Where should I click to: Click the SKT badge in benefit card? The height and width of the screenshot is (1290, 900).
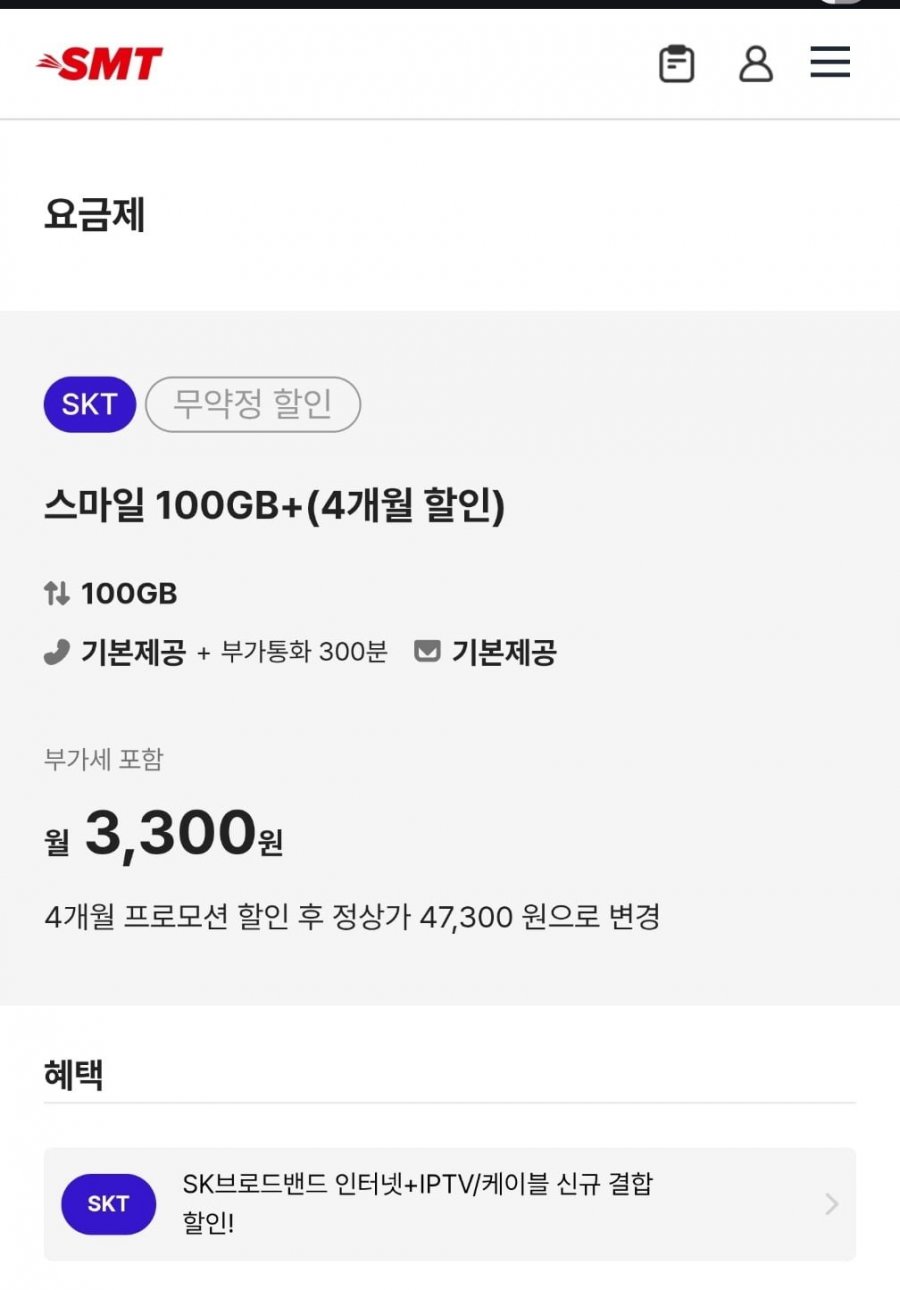point(108,1204)
